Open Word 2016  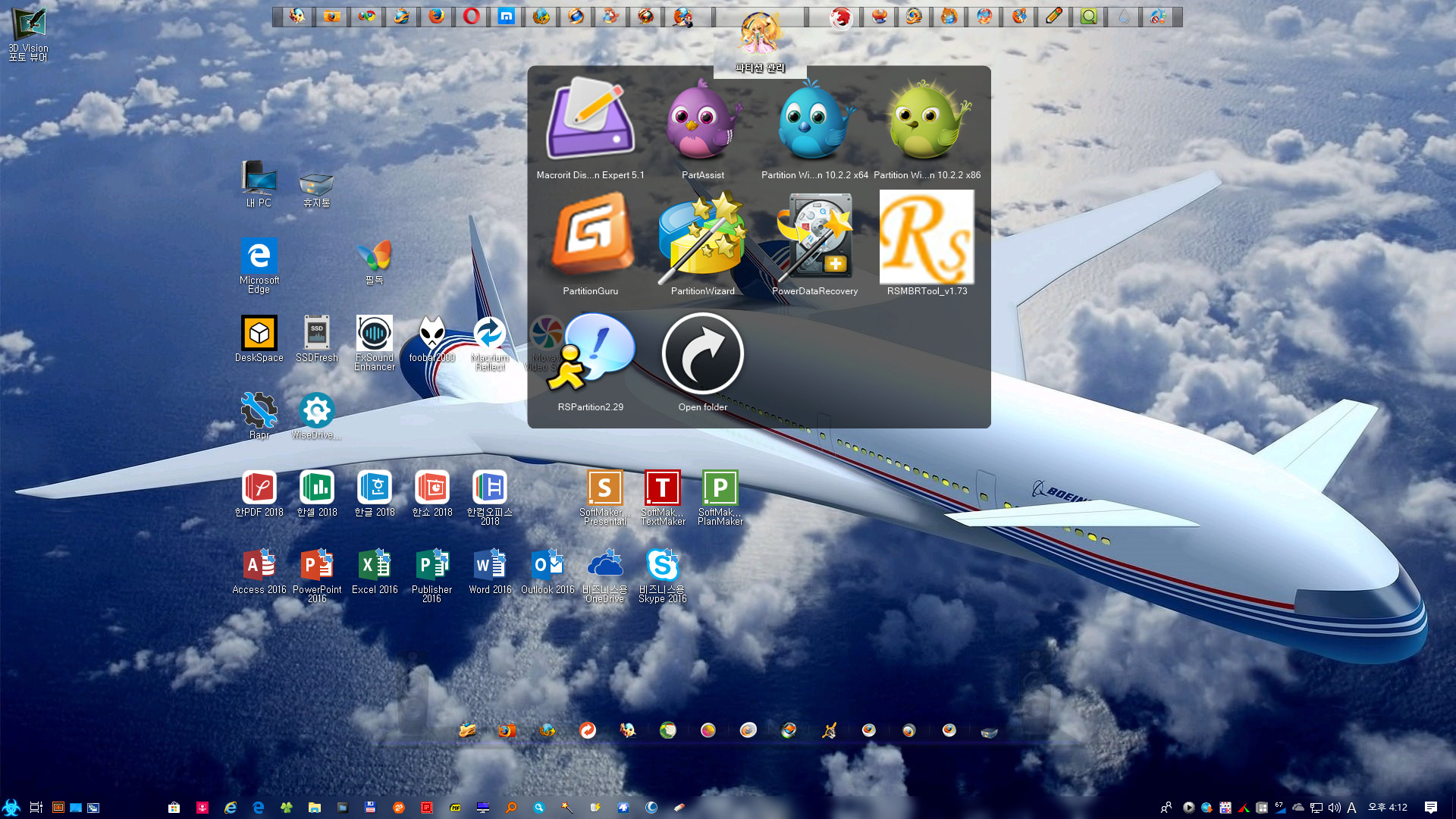click(489, 570)
